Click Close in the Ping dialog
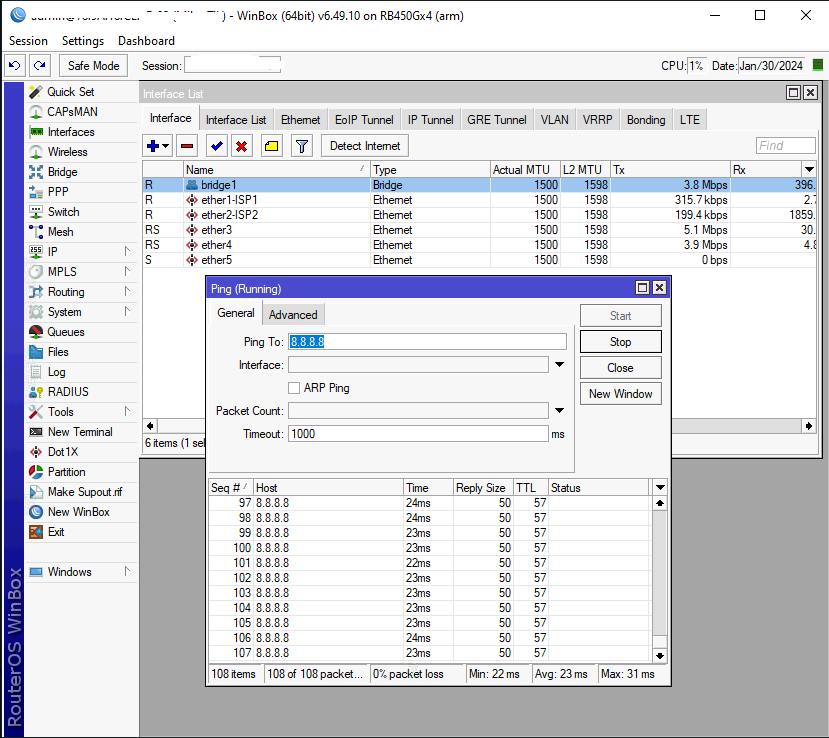This screenshot has height=738, width=829. coord(620,368)
